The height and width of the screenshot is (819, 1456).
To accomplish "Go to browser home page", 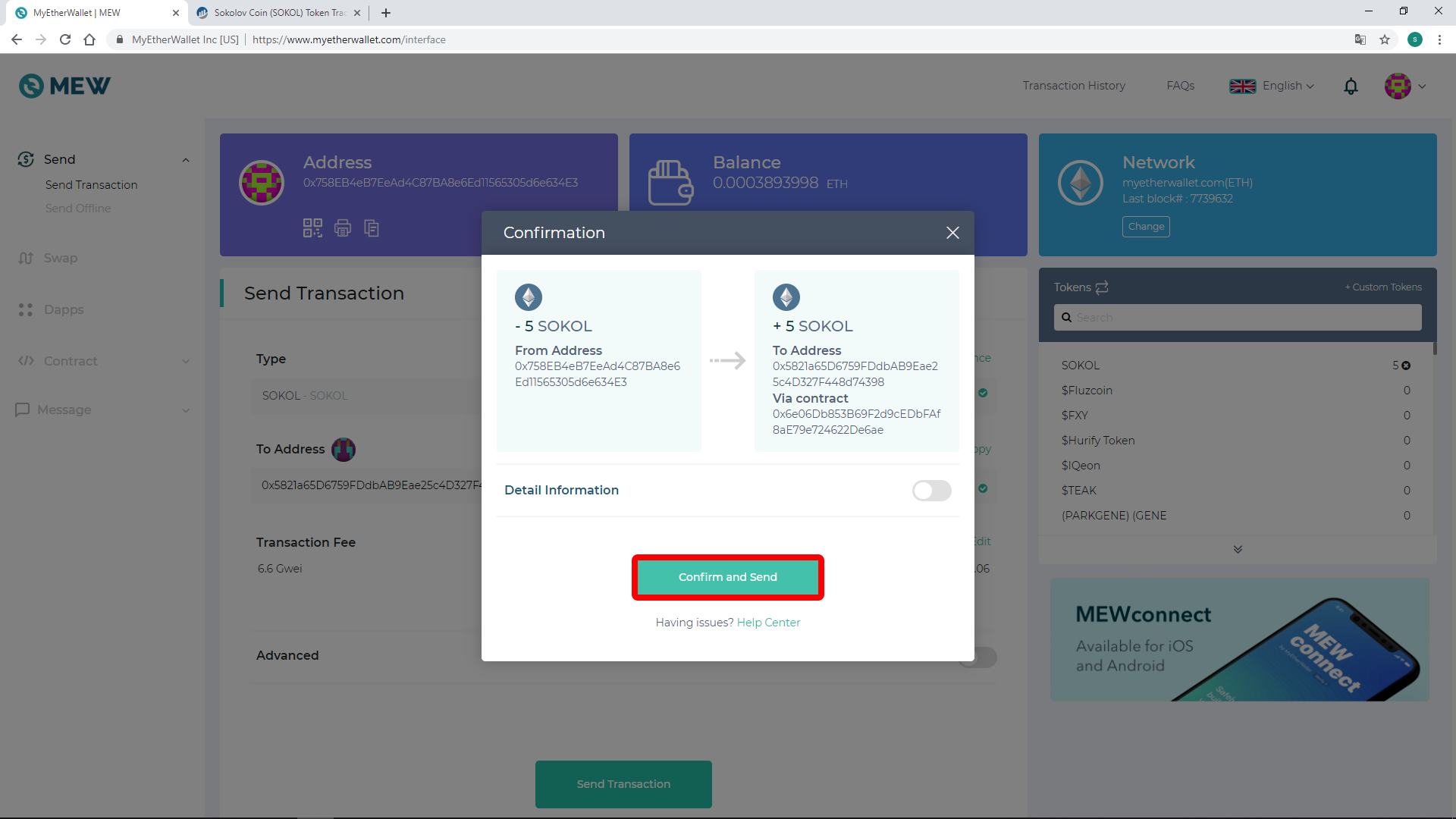I will click(x=89, y=39).
